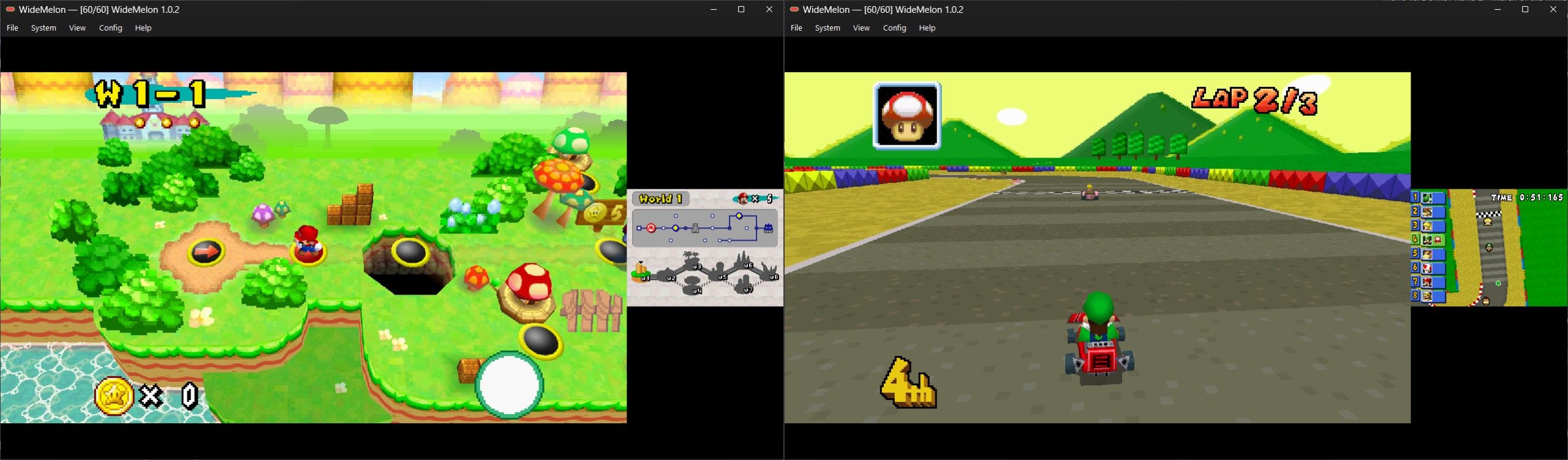The height and width of the screenshot is (460, 1568).
Task: Open Config menu in right window
Action: tap(894, 28)
